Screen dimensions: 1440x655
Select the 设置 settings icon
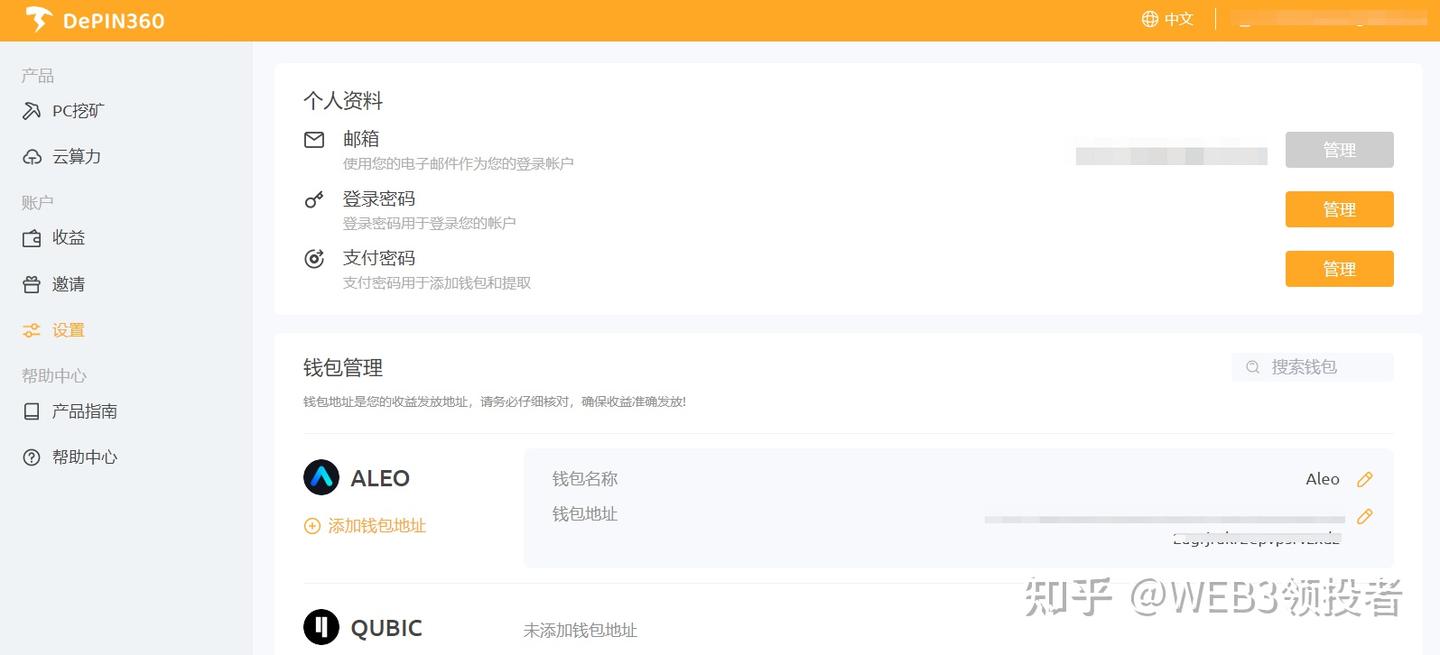coord(31,330)
